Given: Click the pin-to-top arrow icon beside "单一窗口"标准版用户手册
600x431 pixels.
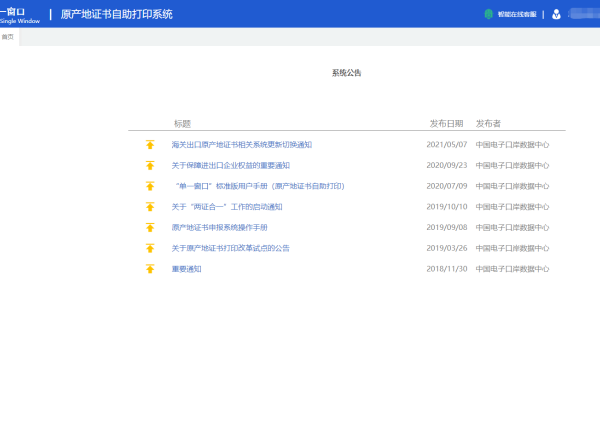Looking at the screenshot, I should click(150, 186).
